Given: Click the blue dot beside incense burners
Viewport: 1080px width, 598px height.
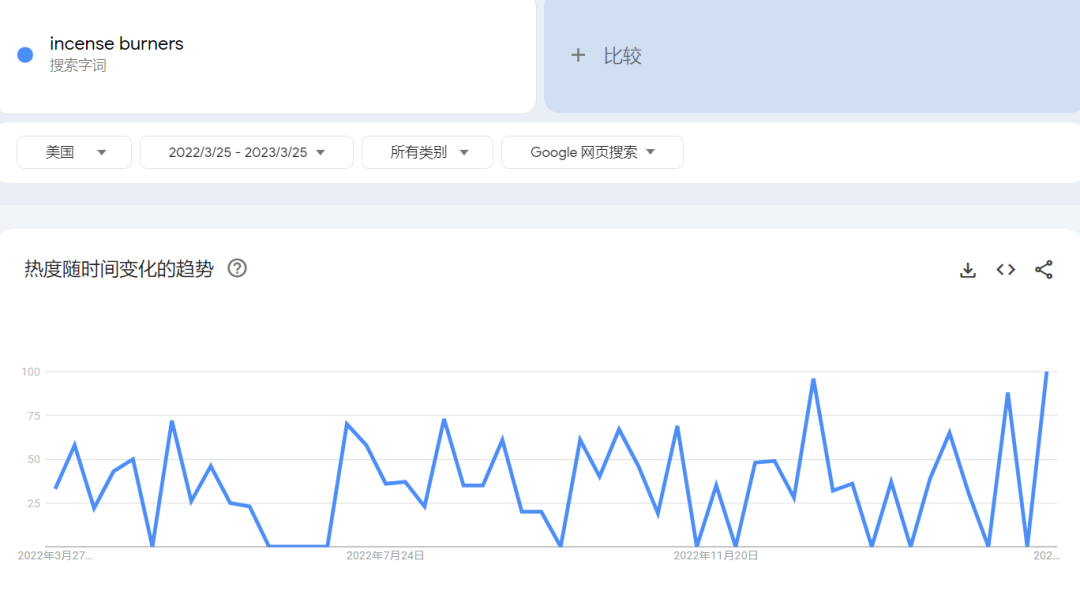Looking at the screenshot, I should pos(26,55).
